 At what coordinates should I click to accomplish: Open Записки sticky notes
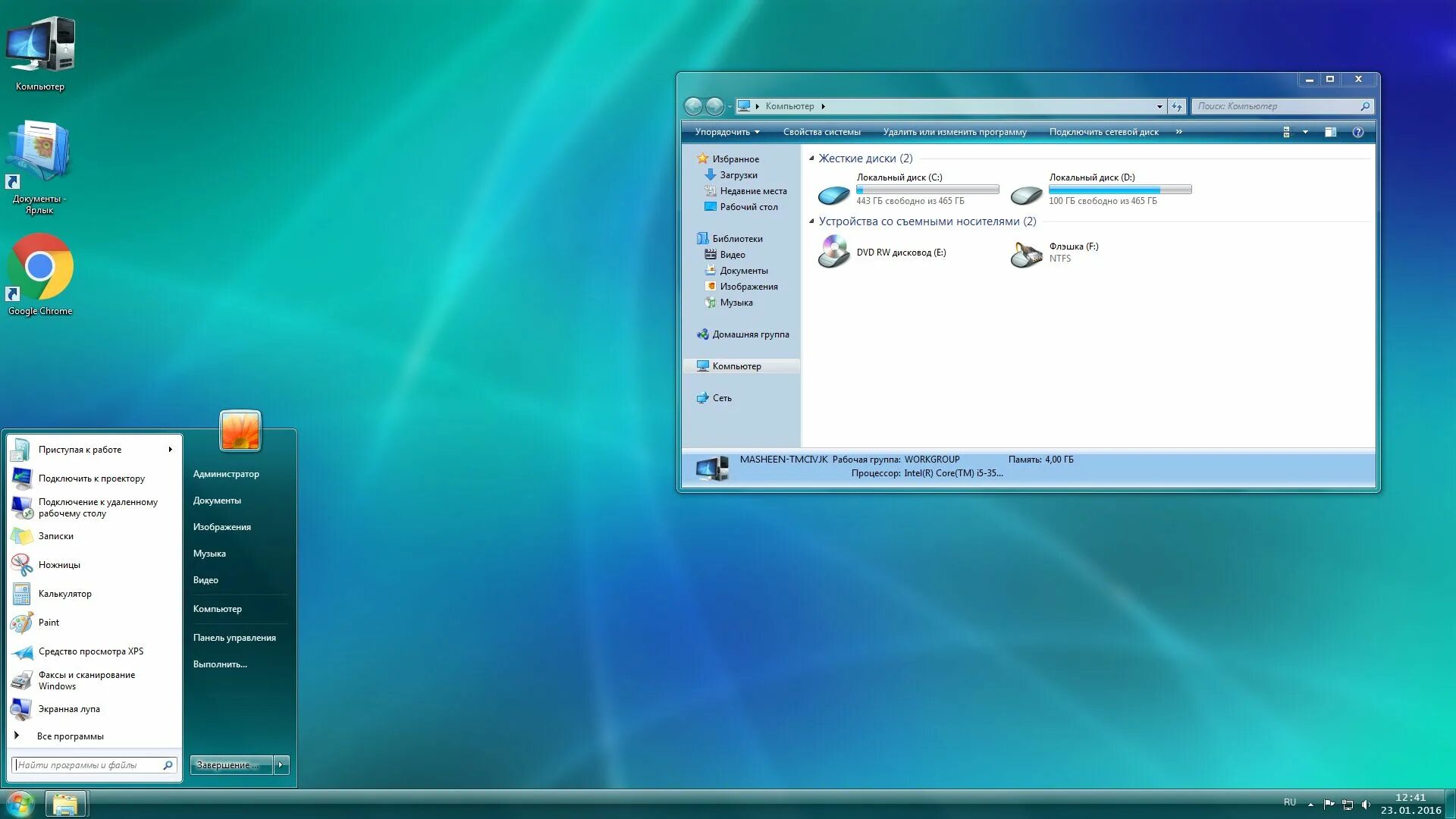pyautogui.click(x=94, y=536)
